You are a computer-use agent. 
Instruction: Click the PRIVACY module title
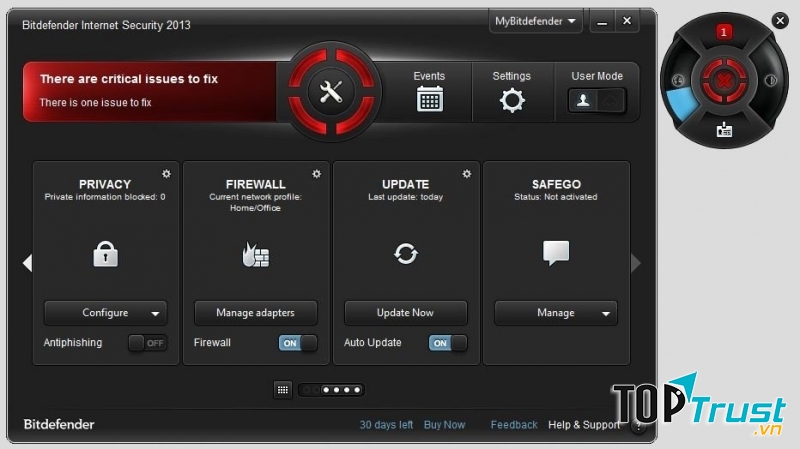pyautogui.click(x=105, y=184)
